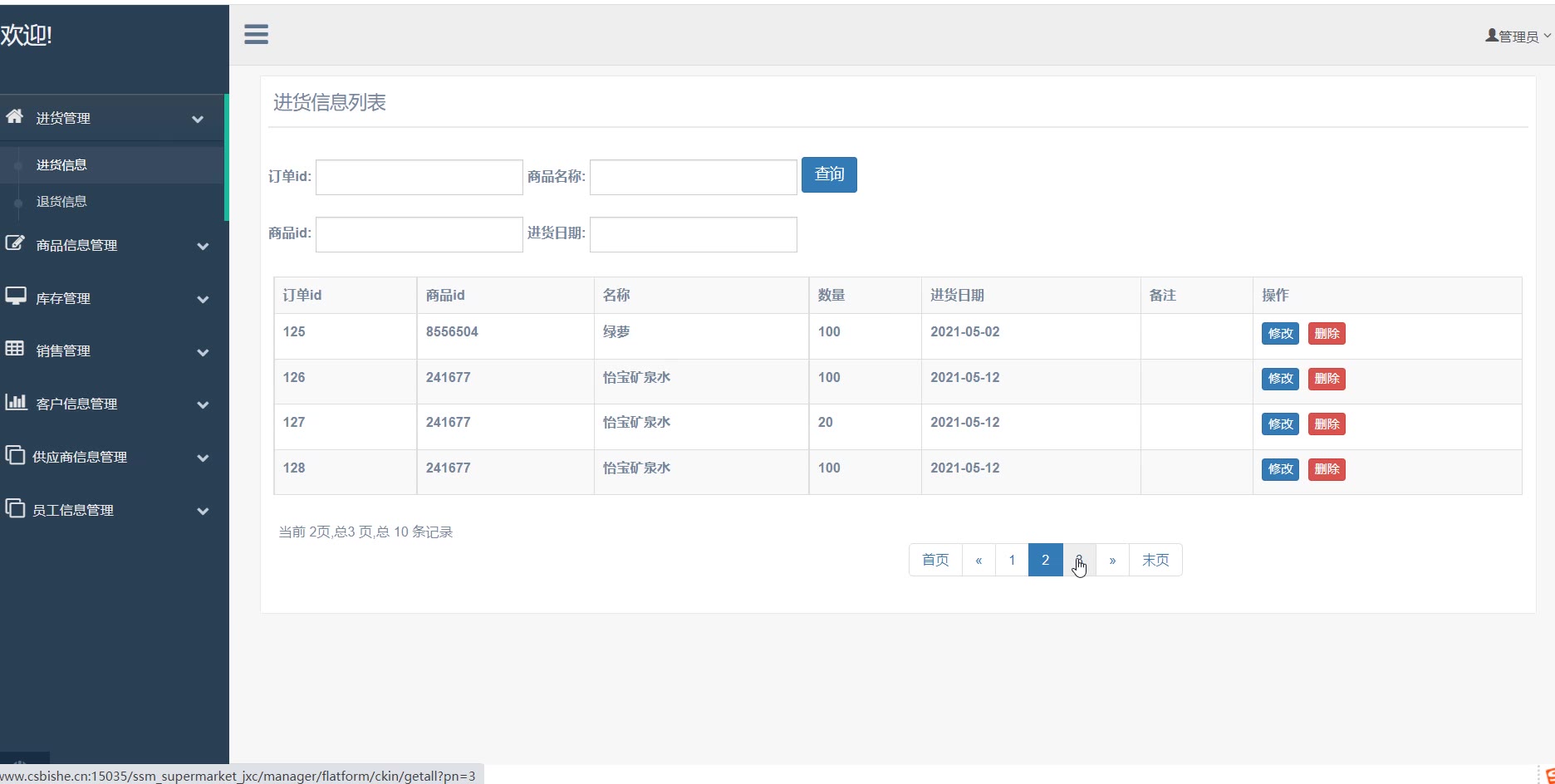Screen dimensions: 1555x784
Task: Click the active page 2 link
Action: click(1046, 560)
